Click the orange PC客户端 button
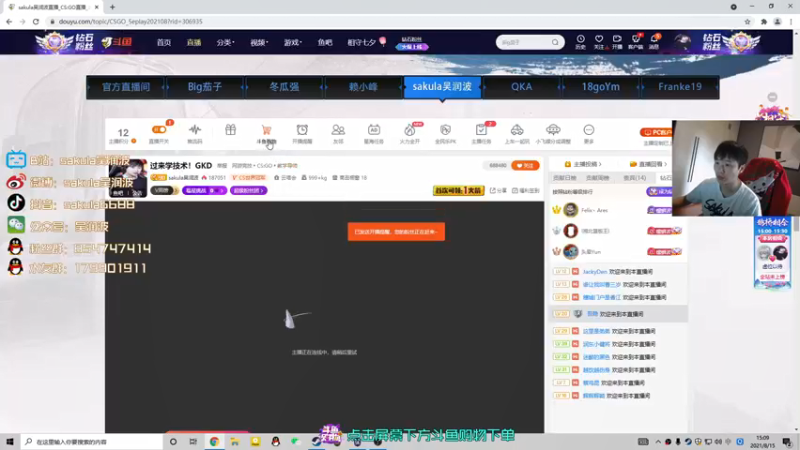This screenshot has width=800, height=450. (x=657, y=132)
